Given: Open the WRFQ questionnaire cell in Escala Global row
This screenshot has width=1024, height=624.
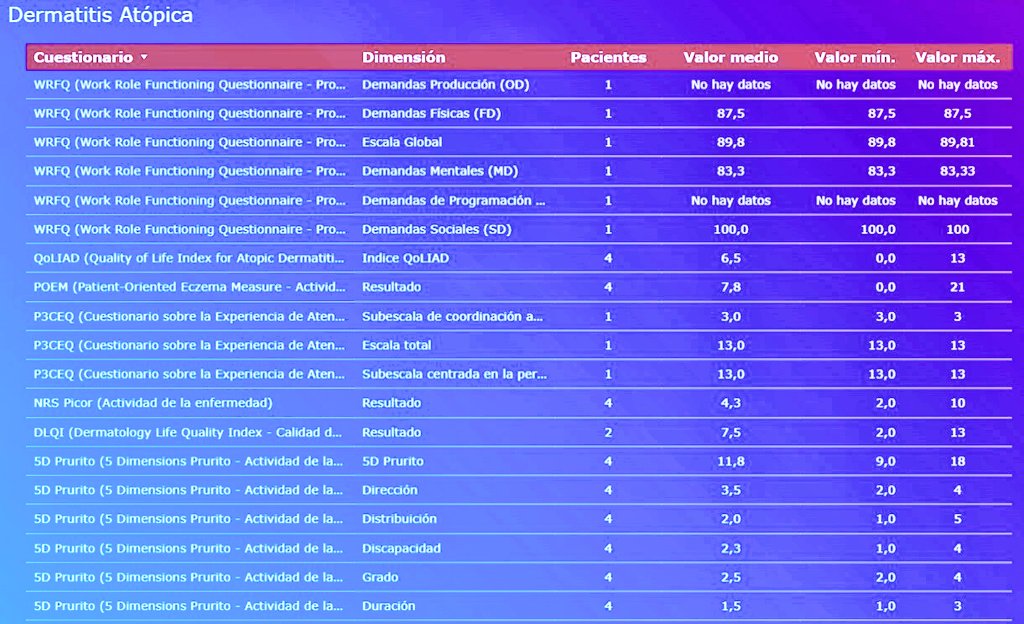Looking at the screenshot, I should pos(189,142).
